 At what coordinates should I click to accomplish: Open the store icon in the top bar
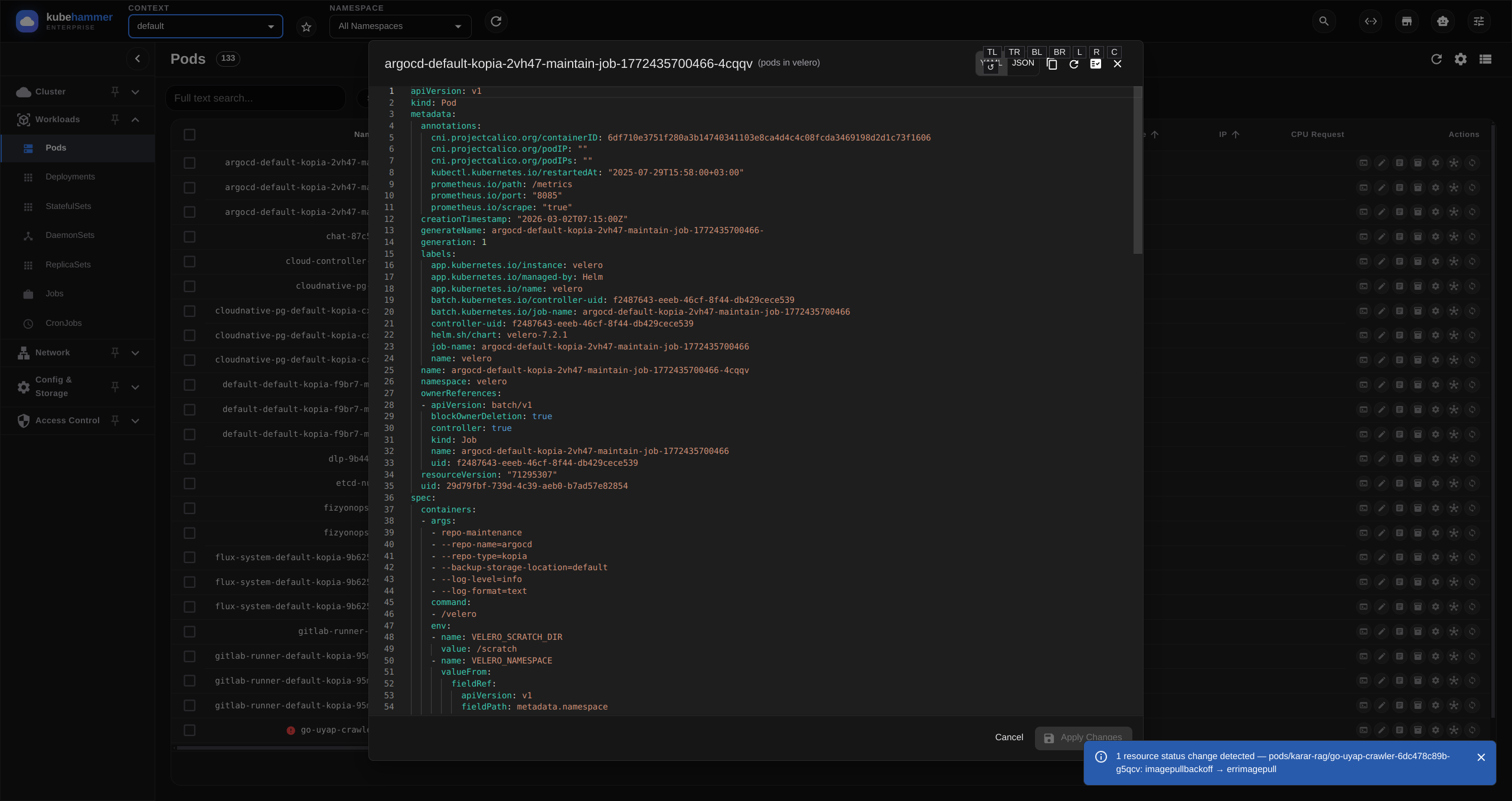pyautogui.click(x=1407, y=21)
